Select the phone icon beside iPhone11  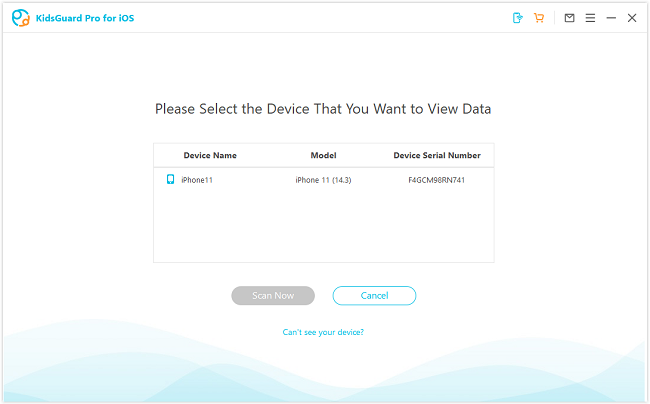point(170,179)
